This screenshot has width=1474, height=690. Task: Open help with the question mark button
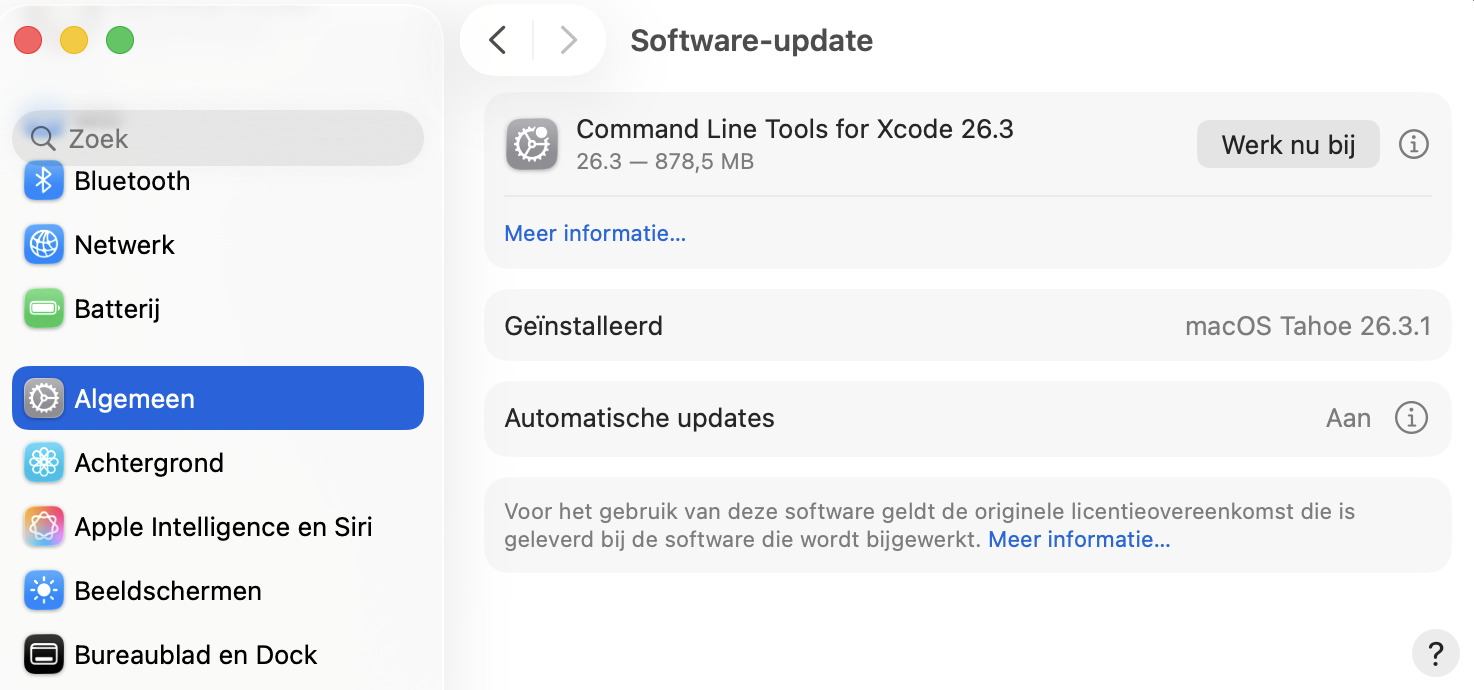(1436, 654)
